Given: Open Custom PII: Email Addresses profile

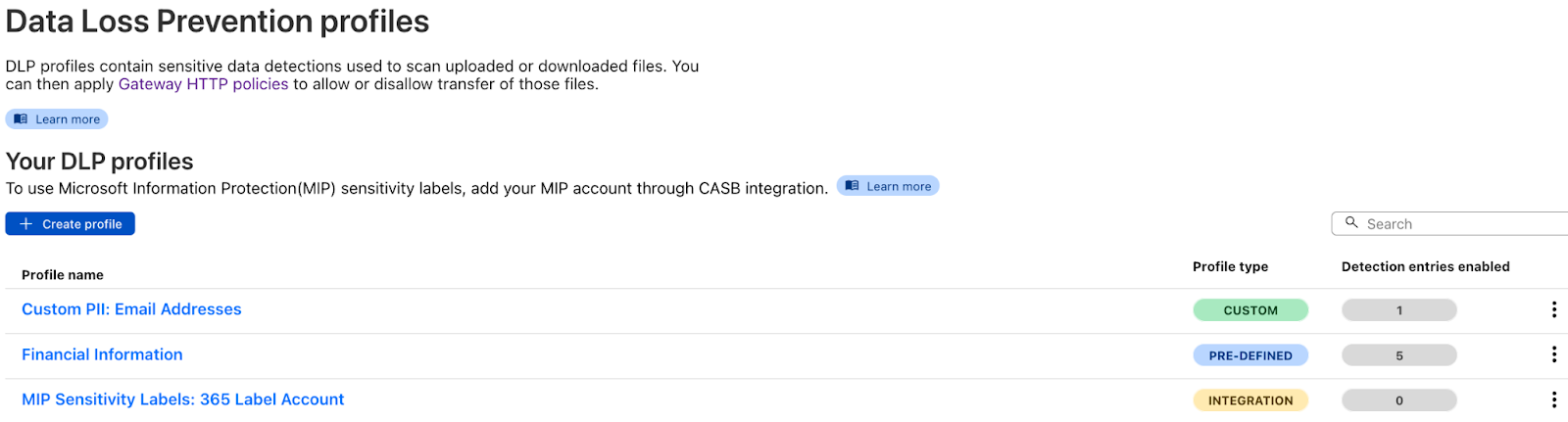Looking at the screenshot, I should click(131, 309).
